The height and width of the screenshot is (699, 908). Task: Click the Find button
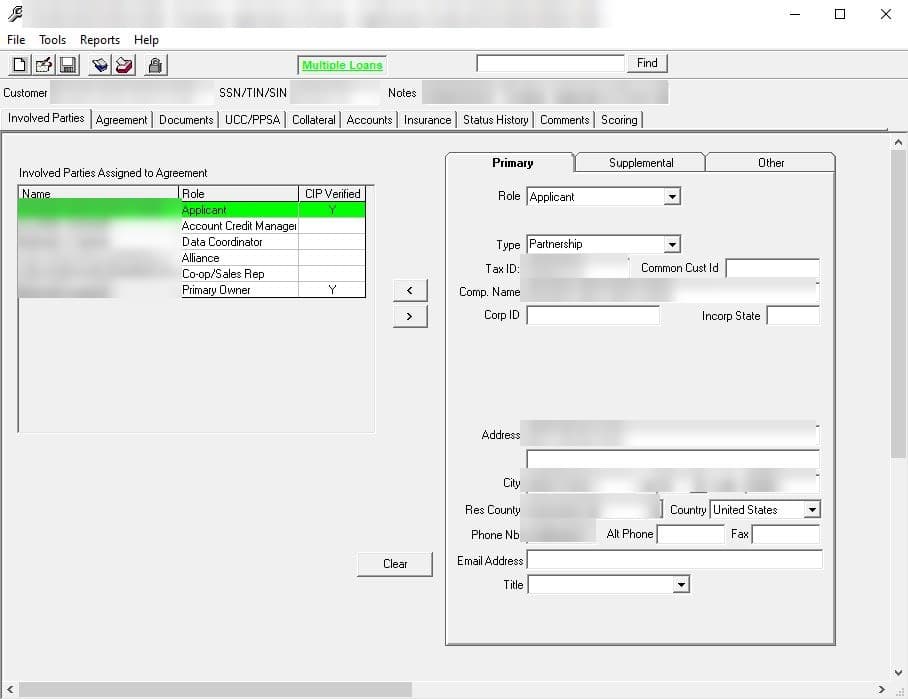(x=647, y=63)
